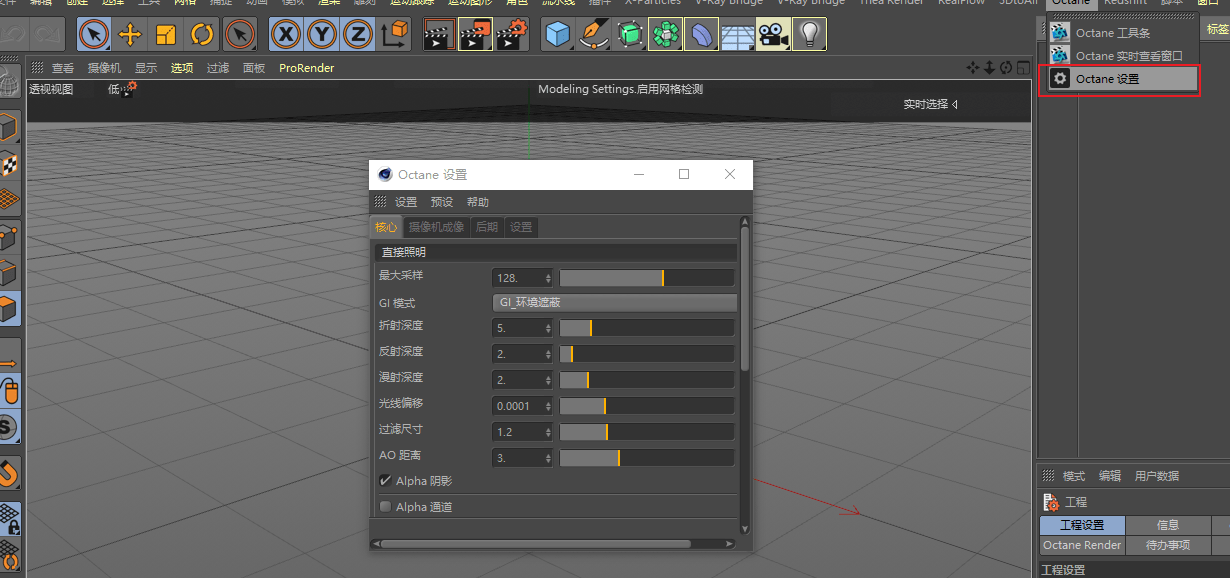Image resolution: width=1230 pixels, height=578 pixels.
Task: Open the render settings clapperboard icon
Action: point(512,35)
